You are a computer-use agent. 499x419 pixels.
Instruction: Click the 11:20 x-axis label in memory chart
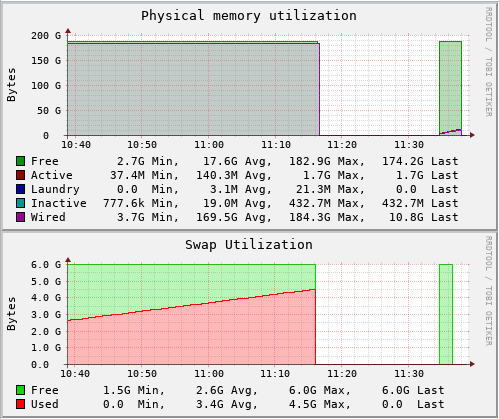pos(342,145)
